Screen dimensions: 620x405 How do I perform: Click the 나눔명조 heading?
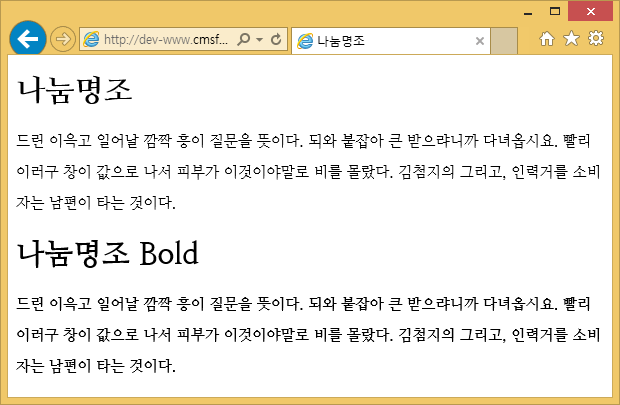click(74, 91)
